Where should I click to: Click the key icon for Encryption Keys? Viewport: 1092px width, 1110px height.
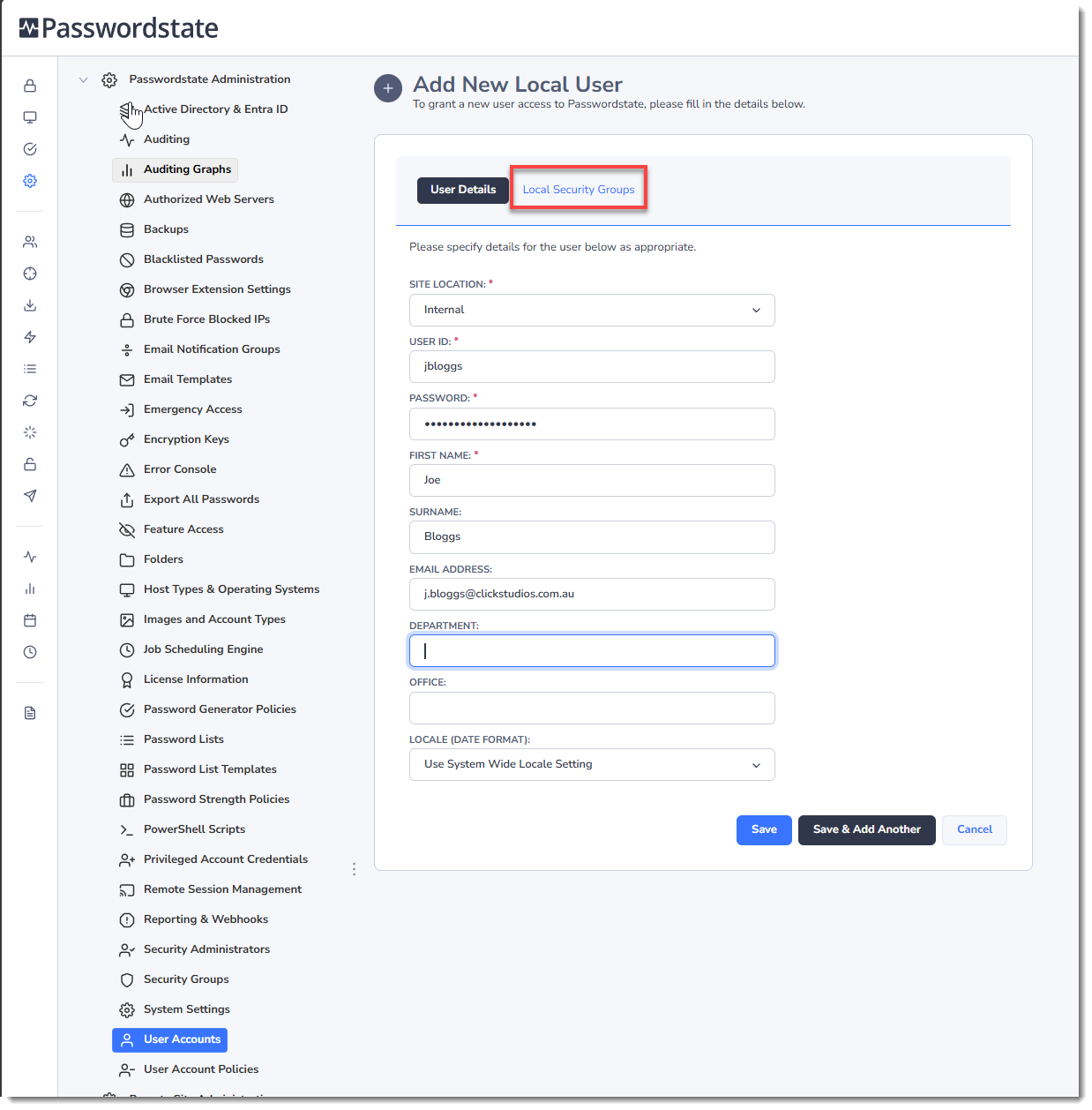click(127, 440)
